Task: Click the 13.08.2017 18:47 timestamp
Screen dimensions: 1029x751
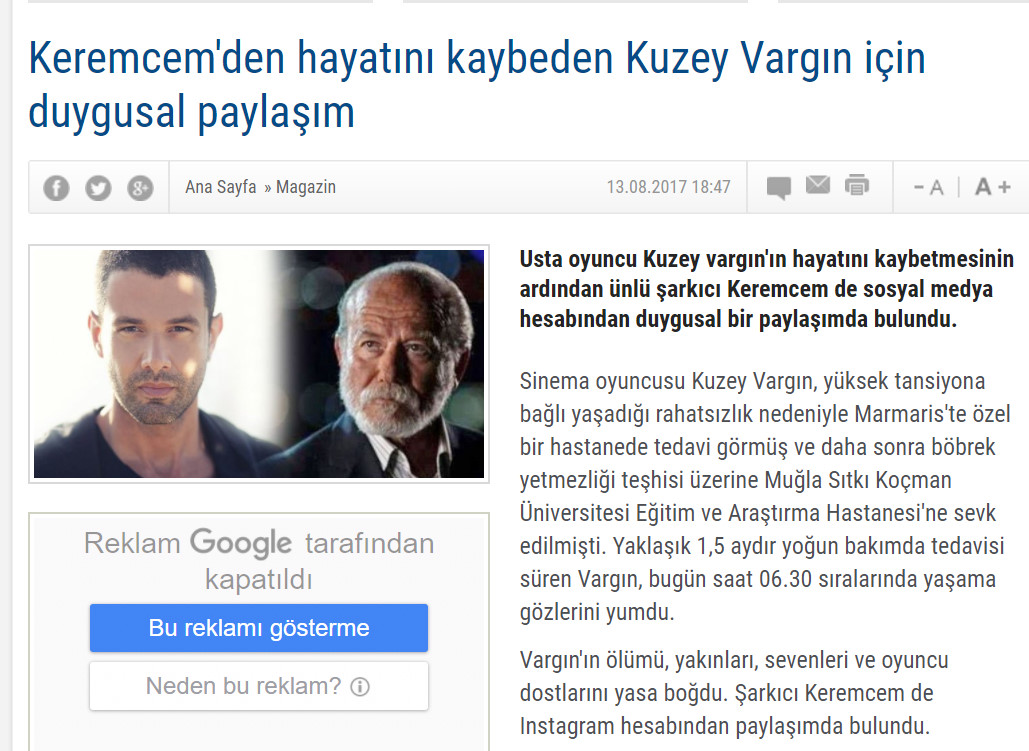Action: (668, 187)
